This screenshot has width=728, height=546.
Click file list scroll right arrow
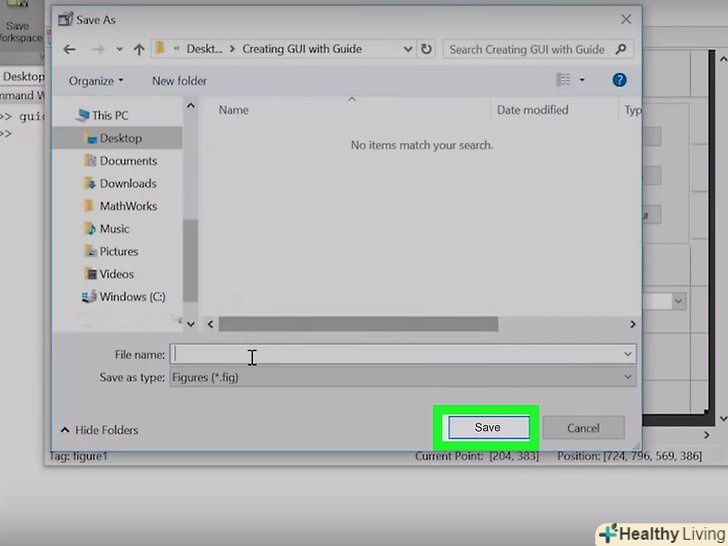[x=632, y=325]
